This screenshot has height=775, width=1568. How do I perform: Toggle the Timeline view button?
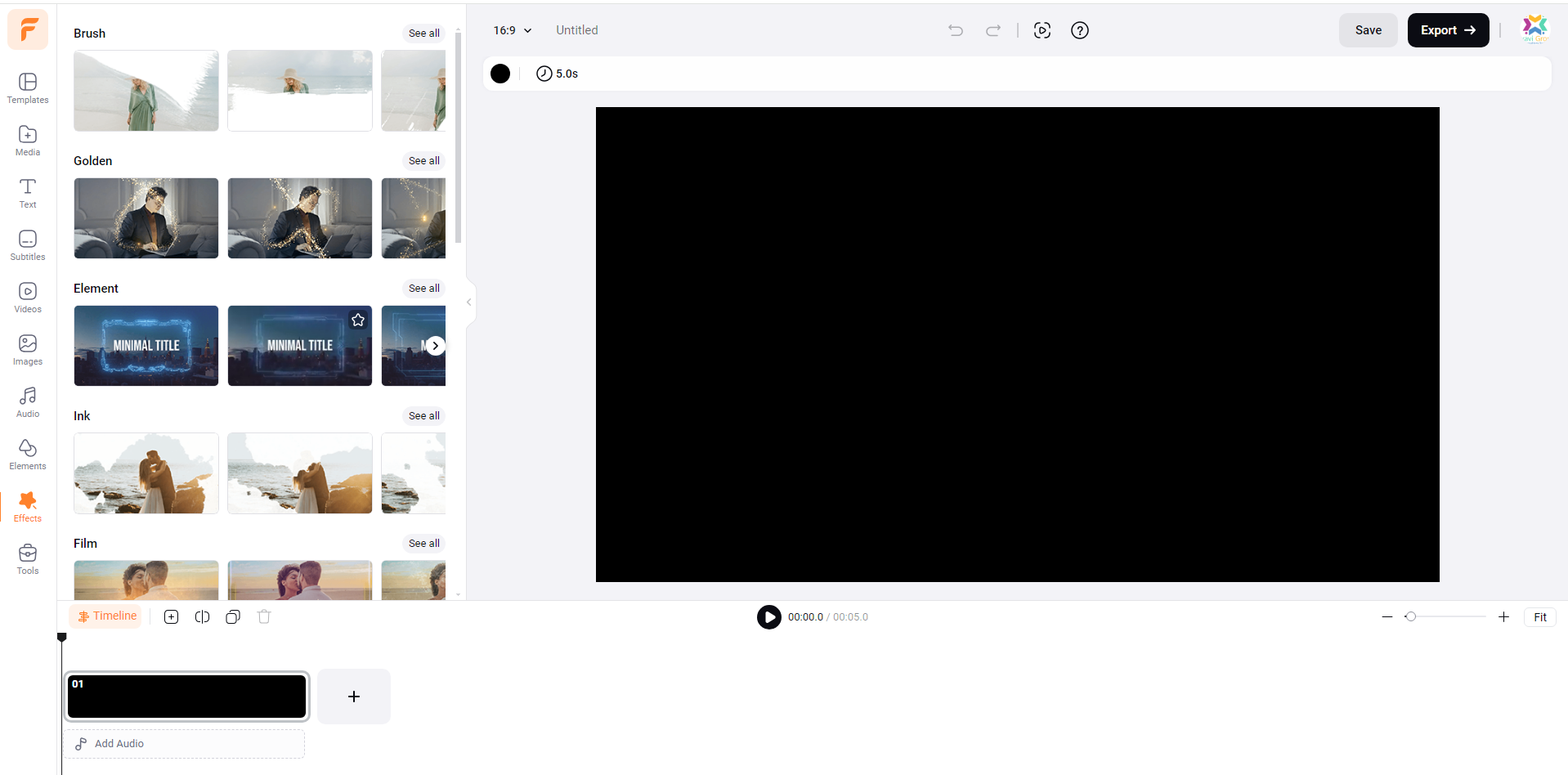click(106, 616)
